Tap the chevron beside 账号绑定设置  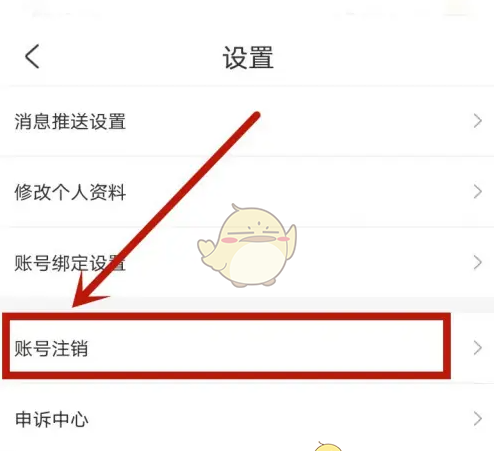pos(478,263)
